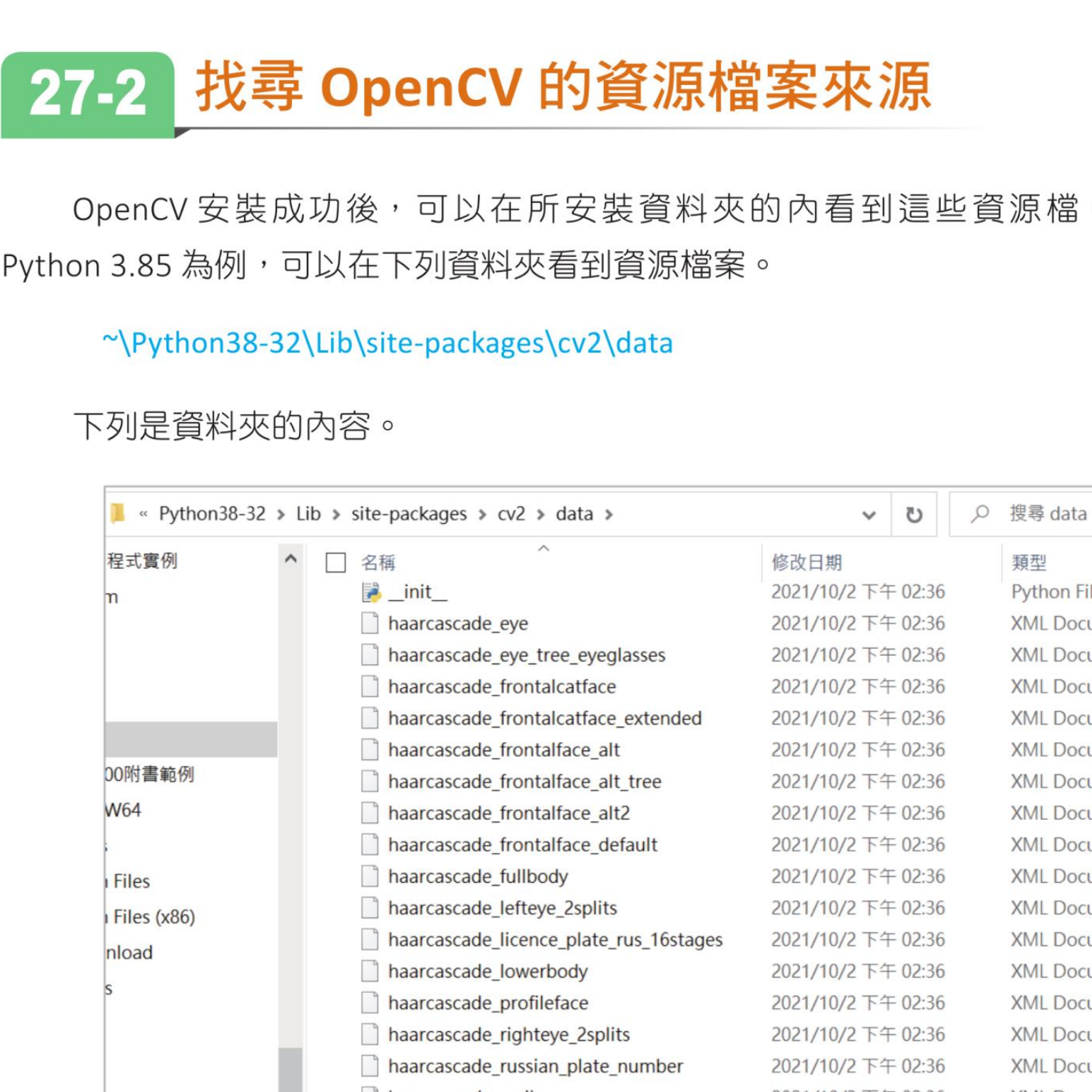Click the haarcascade_eye_tree_eyeglasses file icon
Screen dimensions: 1092x1092
tap(370, 654)
